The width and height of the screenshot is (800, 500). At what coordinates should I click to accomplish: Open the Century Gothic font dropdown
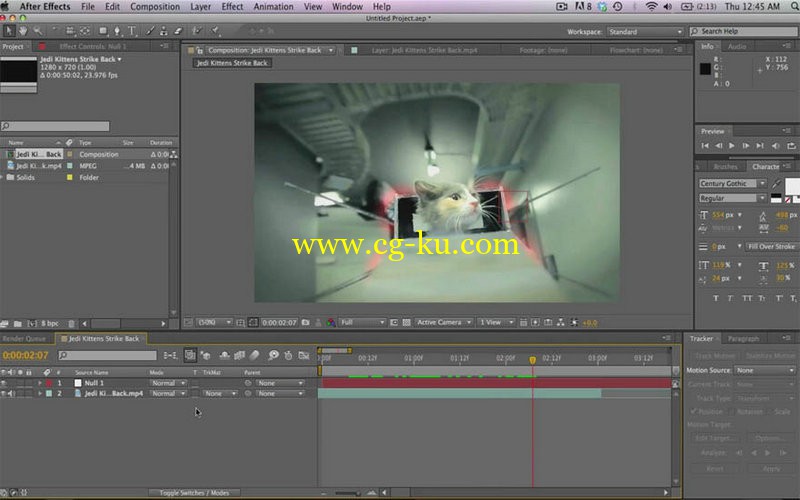[732, 183]
